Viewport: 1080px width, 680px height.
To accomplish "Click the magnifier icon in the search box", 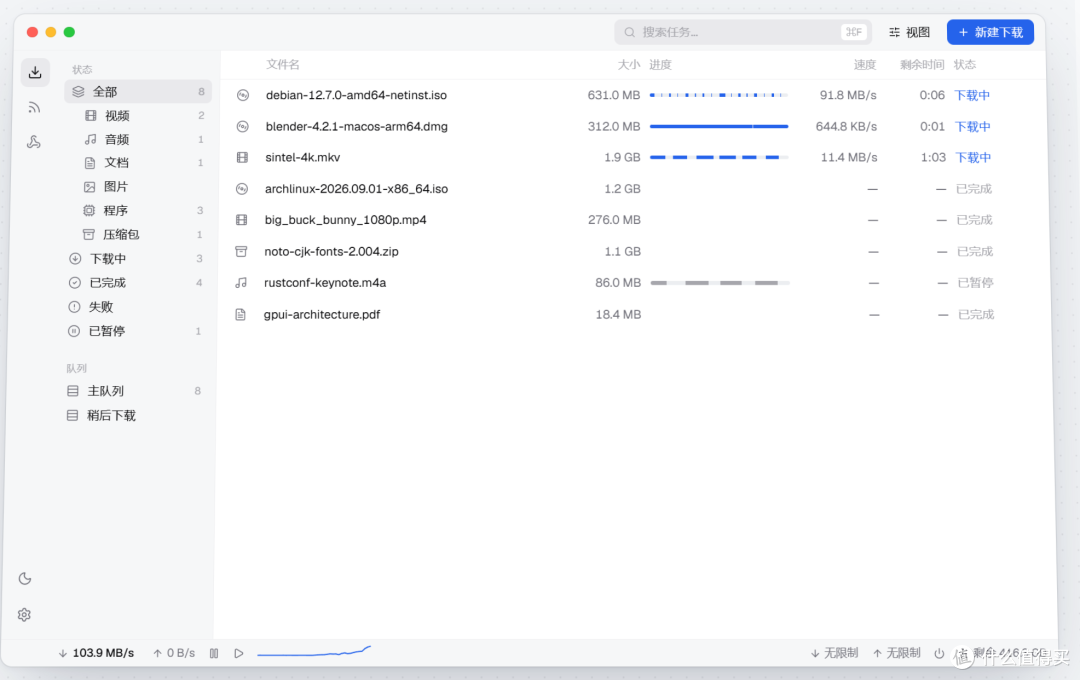I will pos(630,32).
